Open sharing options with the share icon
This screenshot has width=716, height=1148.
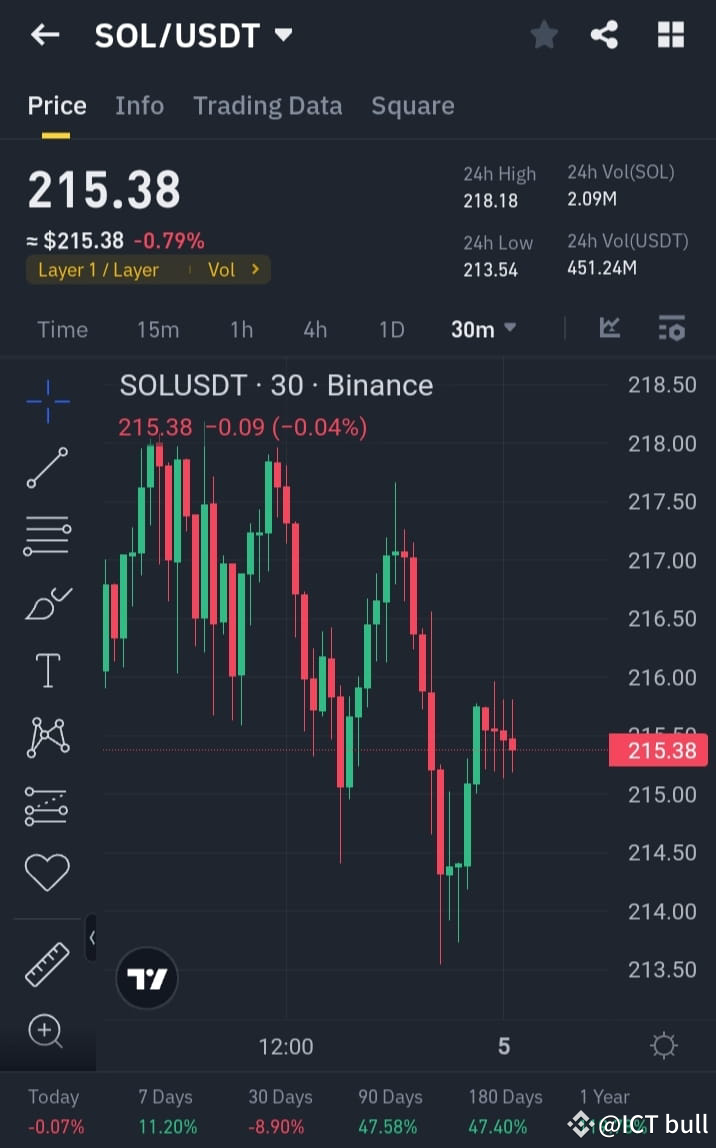[x=604, y=34]
